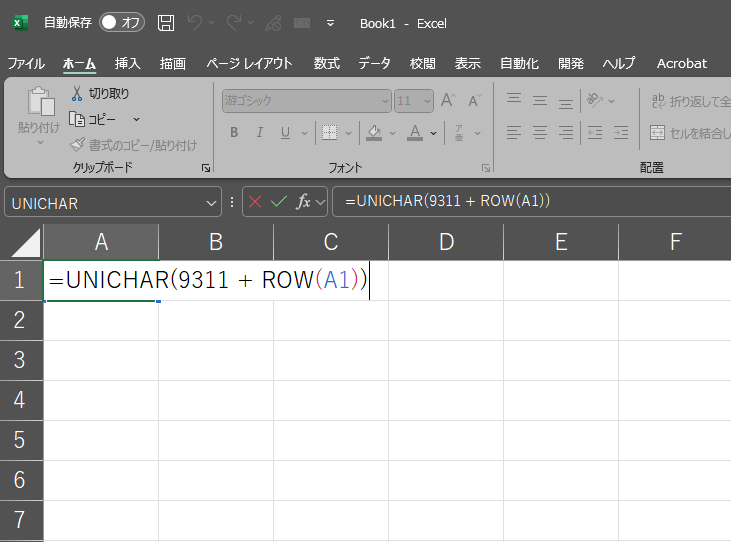Click the Font Color A icon
Screen dimensions: 731x542
click(x=415, y=133)
